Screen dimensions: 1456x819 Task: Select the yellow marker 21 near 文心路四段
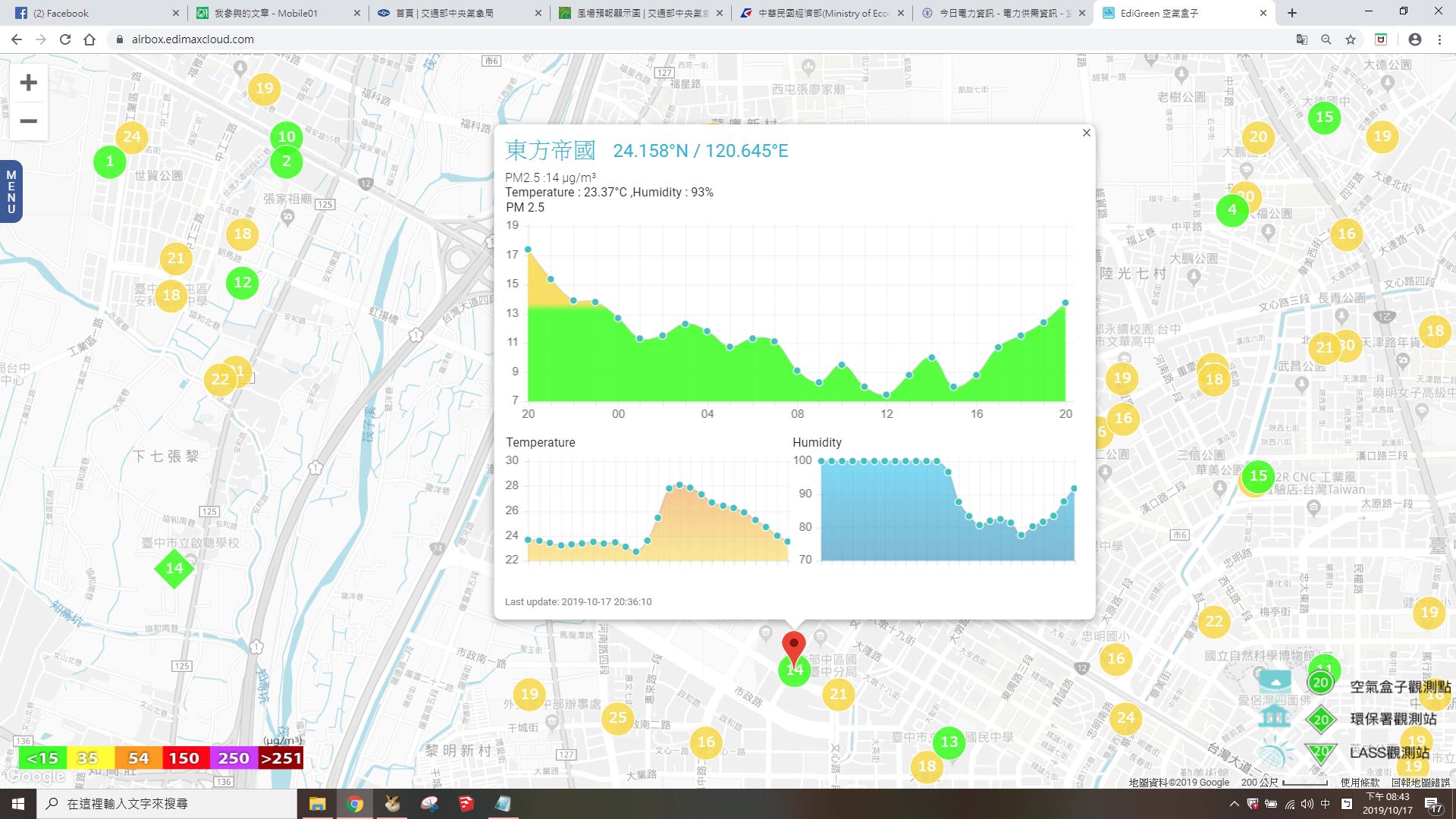coord(1324,347)
